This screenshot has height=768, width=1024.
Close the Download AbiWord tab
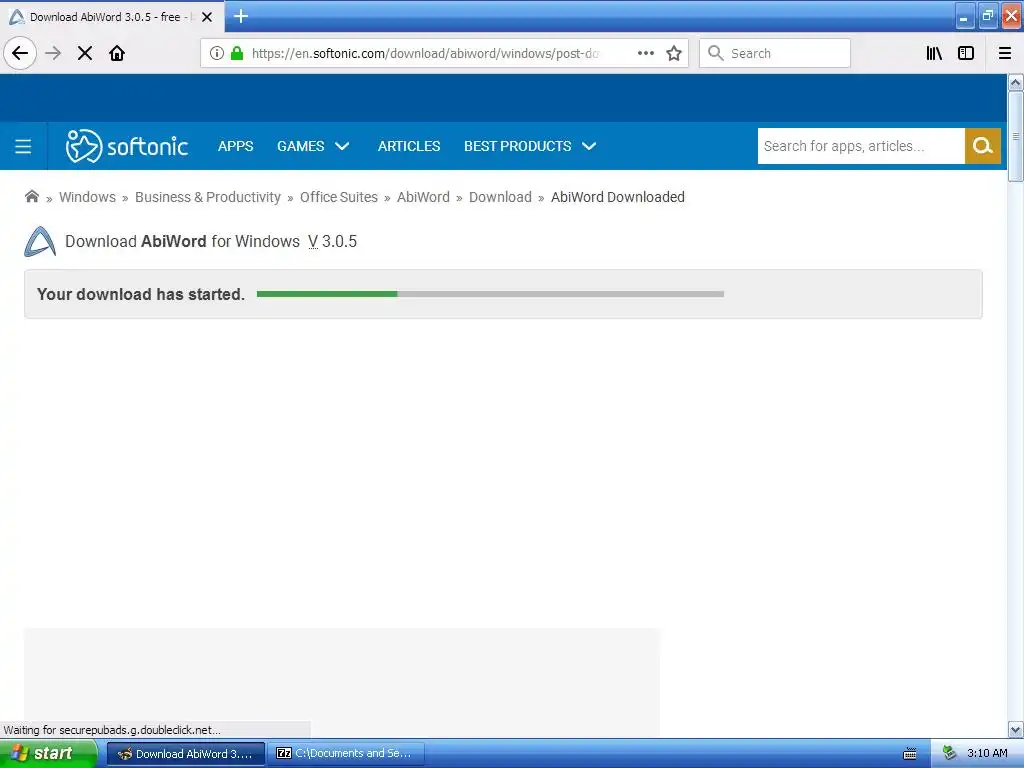(x=207, y=17)
